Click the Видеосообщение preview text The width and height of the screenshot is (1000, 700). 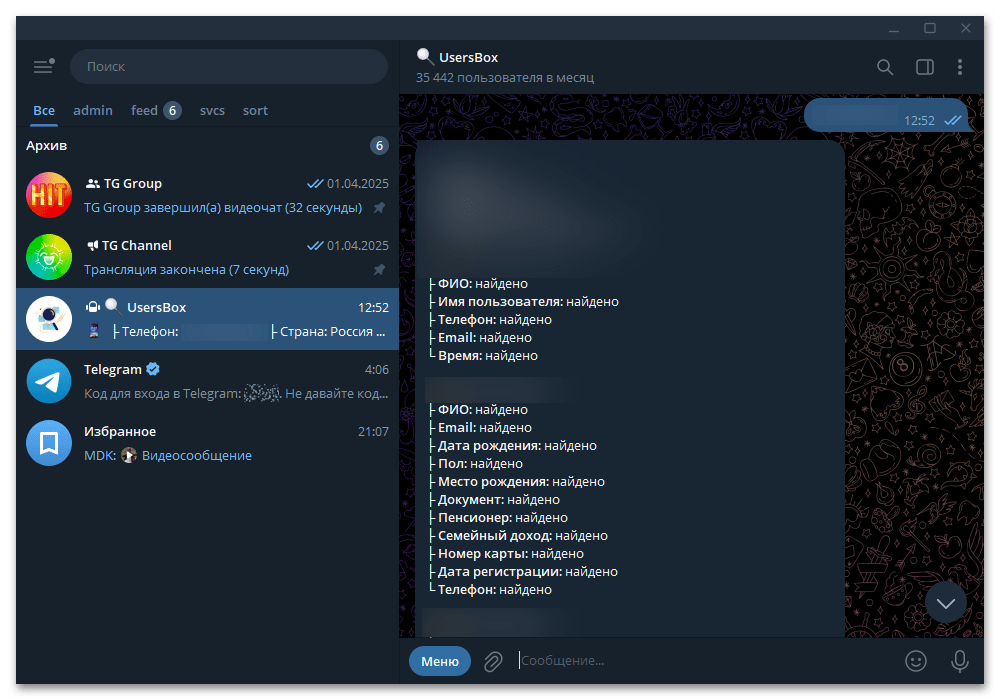click(x=196, y=456)
